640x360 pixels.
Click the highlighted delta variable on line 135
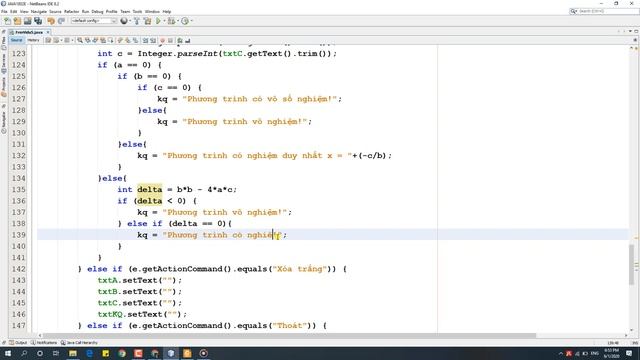149,189
